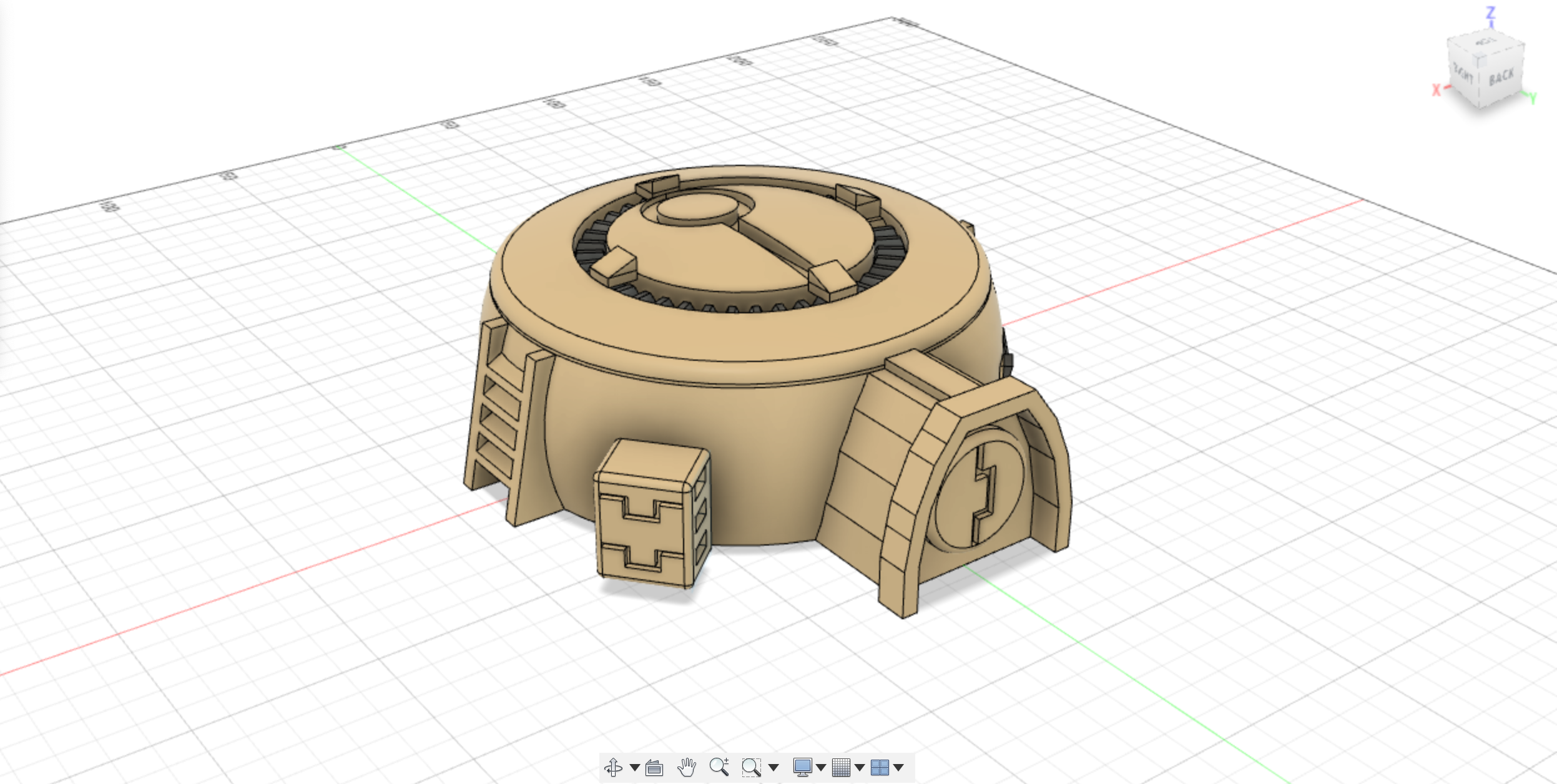Select the Pan hand tool
Screen dimensions: 1557x784
[x=687, y=767]
